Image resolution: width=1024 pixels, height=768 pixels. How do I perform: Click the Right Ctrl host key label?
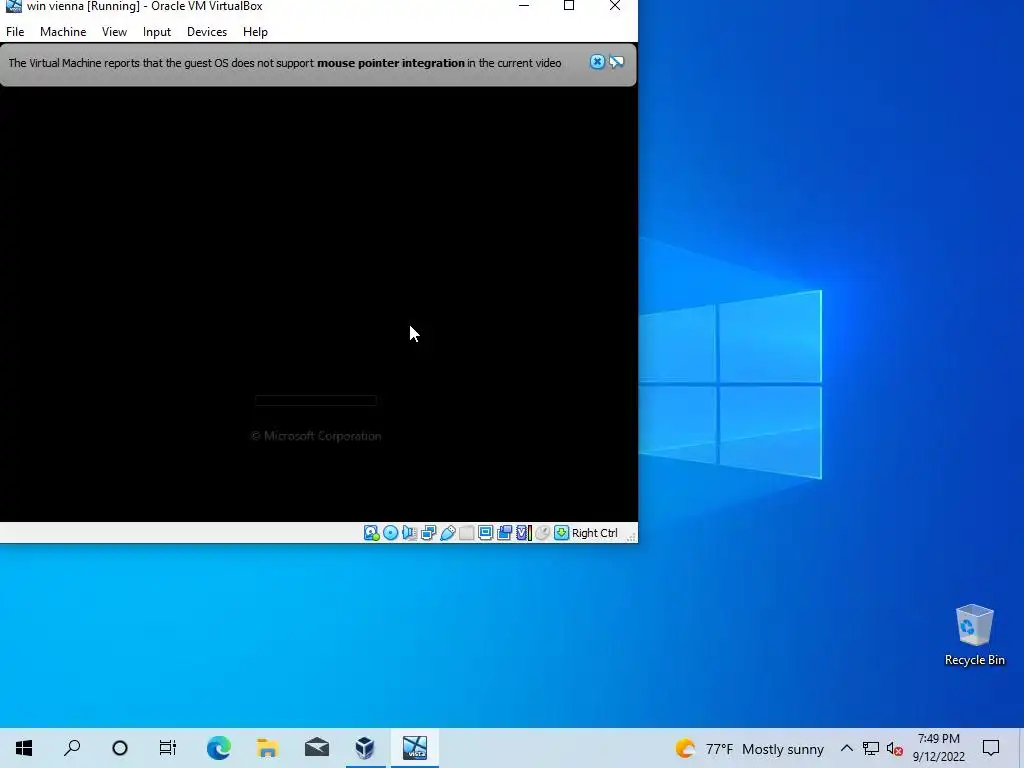click(594, 533)
